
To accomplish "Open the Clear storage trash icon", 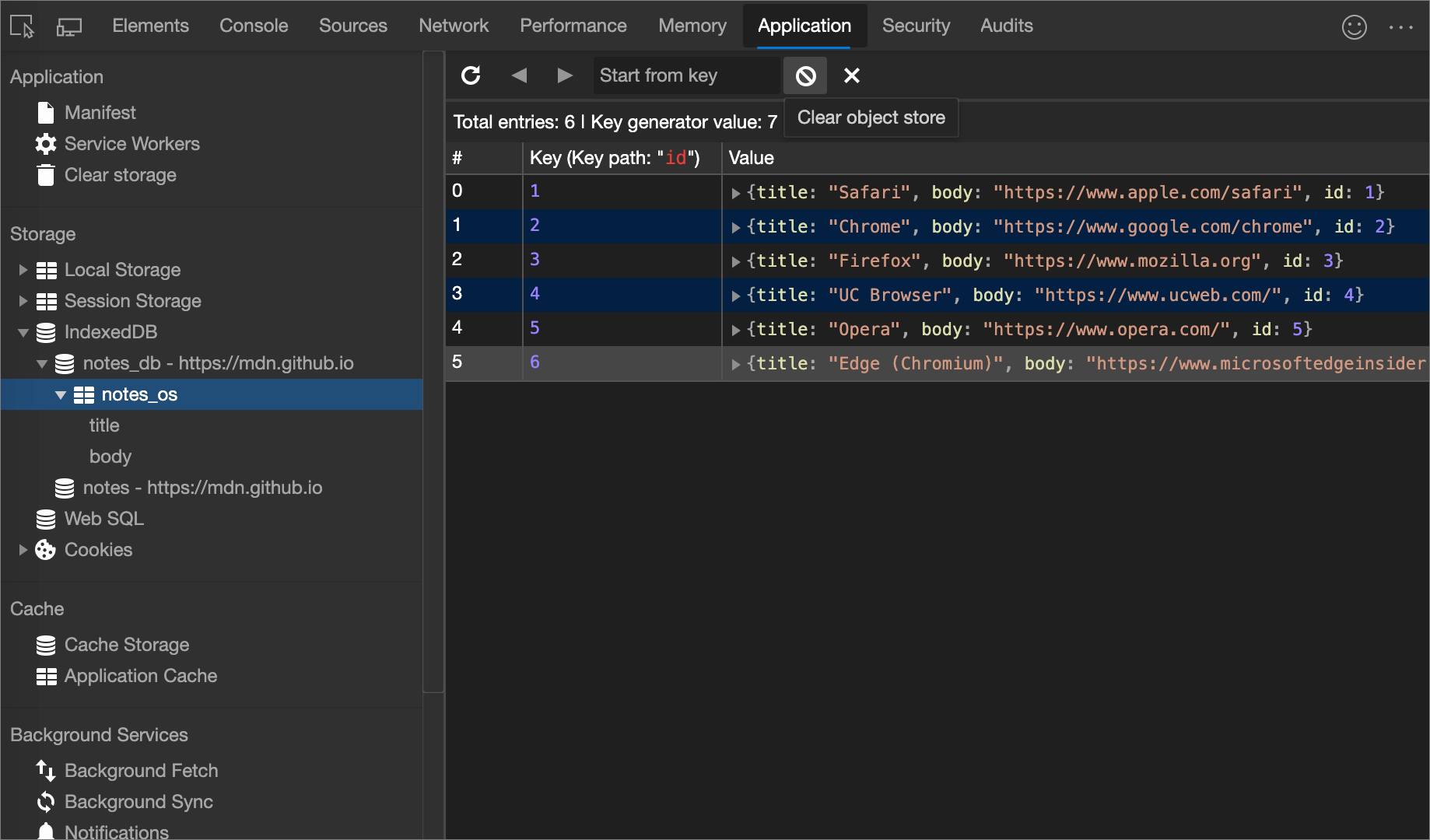I will (x=47, y=175).
